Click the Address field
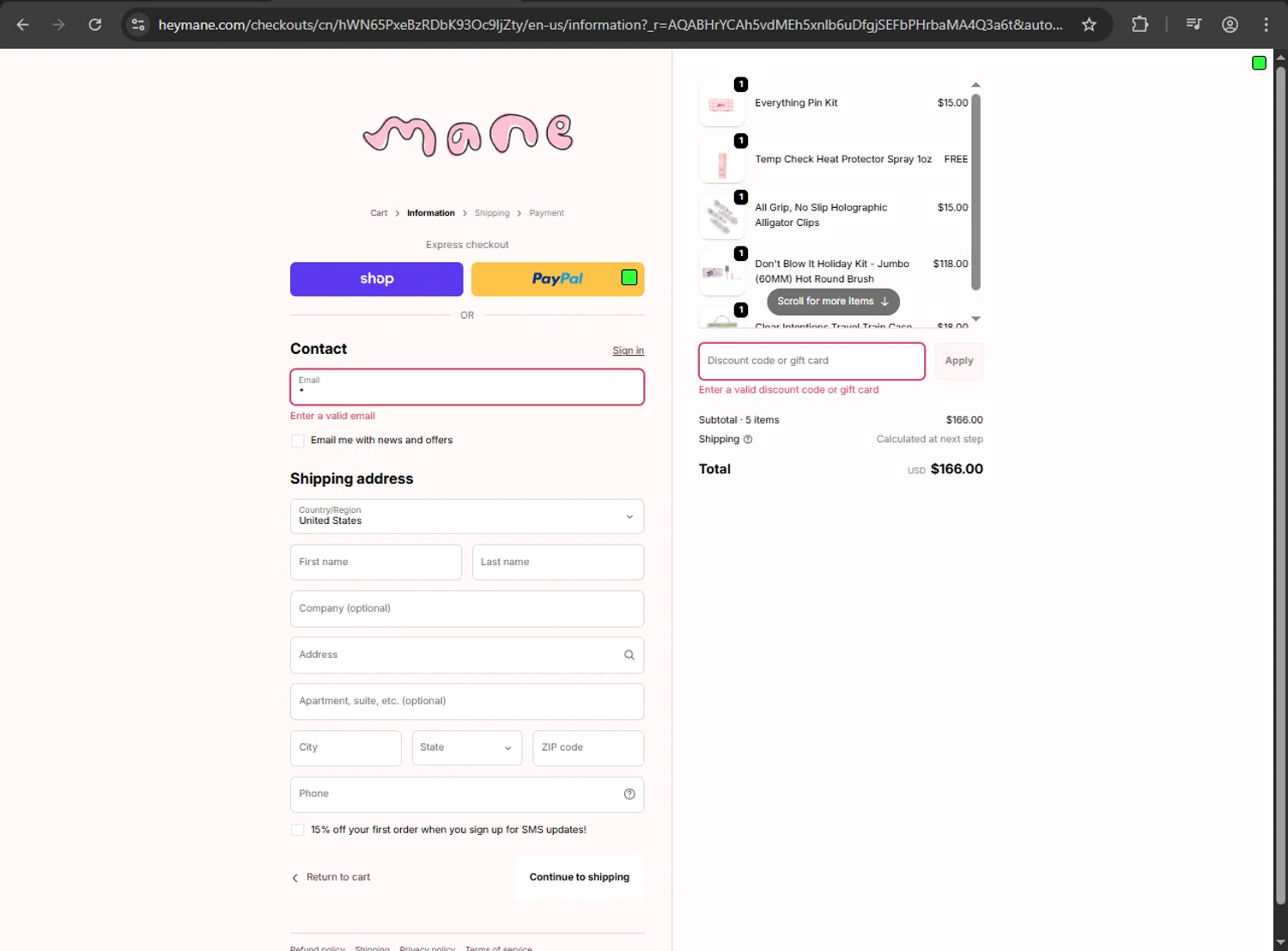This screenshot has width=1288, height=951. pyautogui.click(x=467, y=655)
